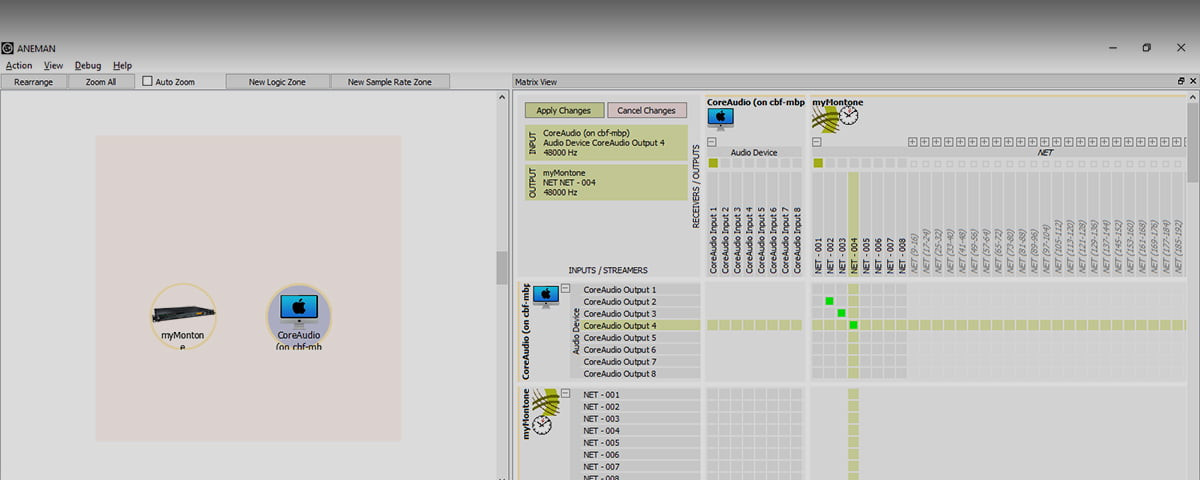Image resolution: width=1200 pixels, height=480 pixels.
Task: Click the Rearrange button
Action: [x=34, y=81]
